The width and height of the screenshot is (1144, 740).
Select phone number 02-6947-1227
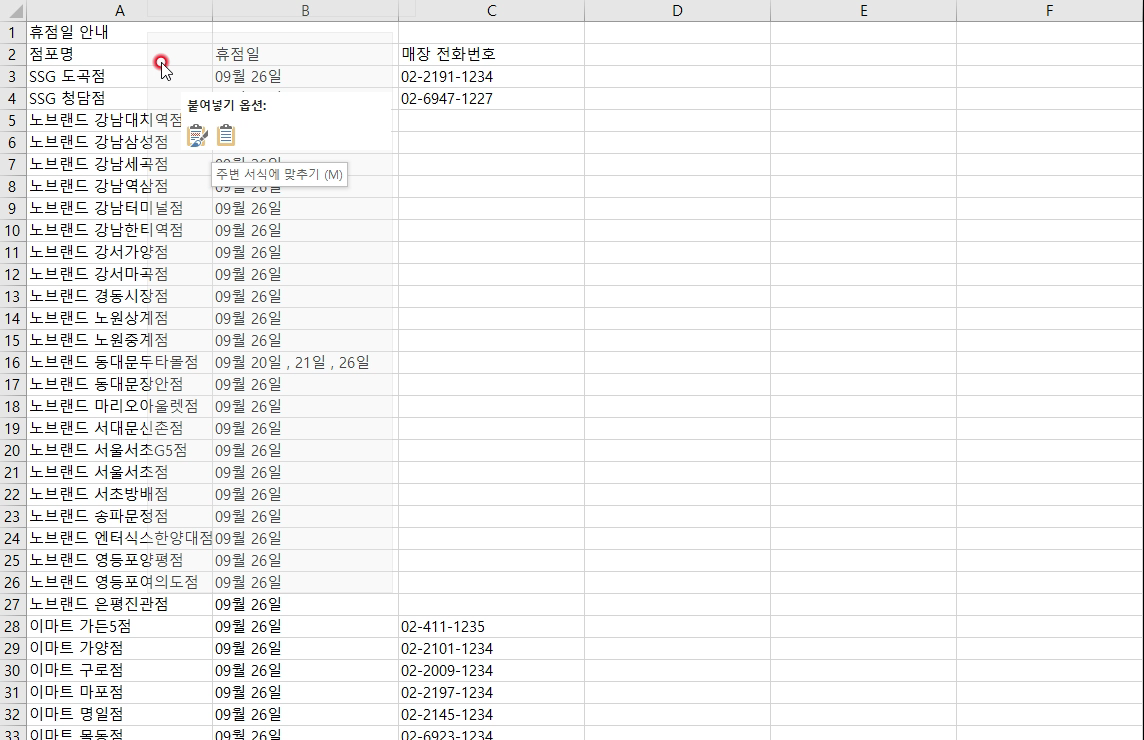pyautogui.click(x=491, y=99)
